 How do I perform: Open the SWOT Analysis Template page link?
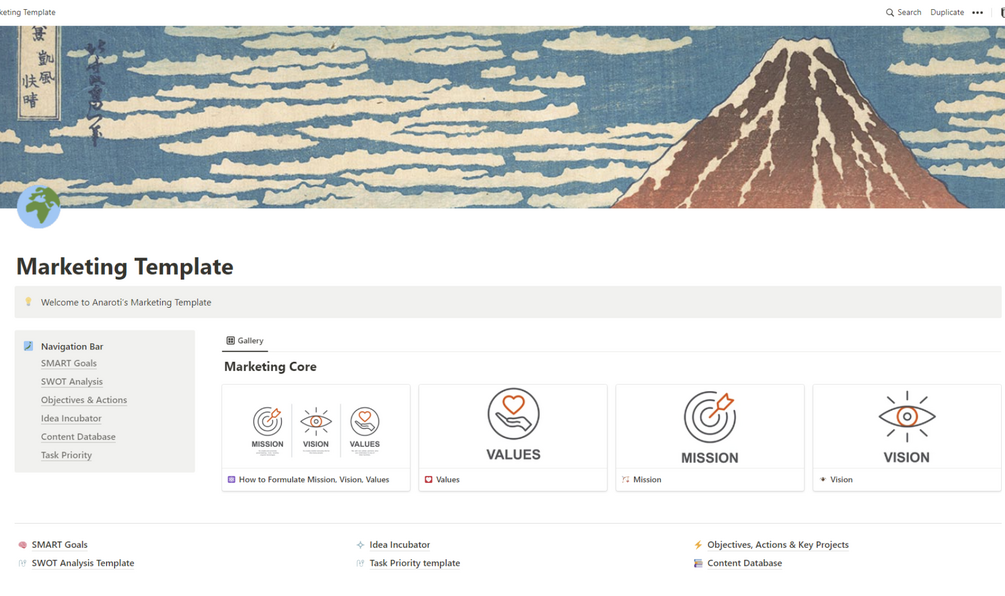coord(83,563)
